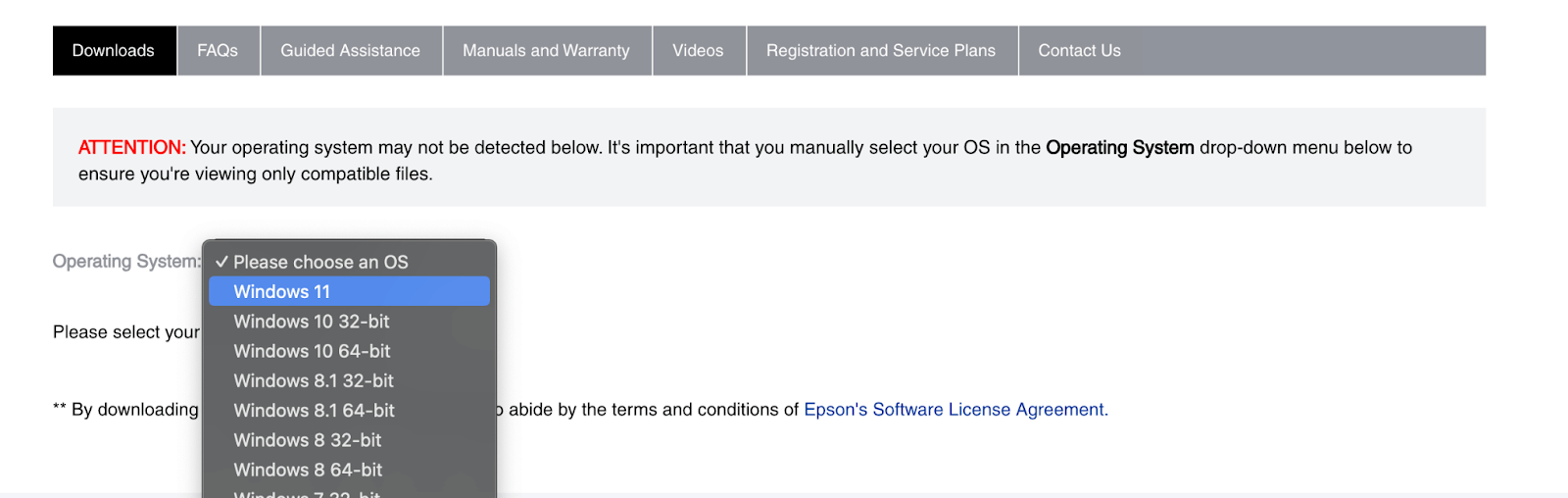
Task: Select Windows 10 32-bit option
Action: tap(312, 322)
